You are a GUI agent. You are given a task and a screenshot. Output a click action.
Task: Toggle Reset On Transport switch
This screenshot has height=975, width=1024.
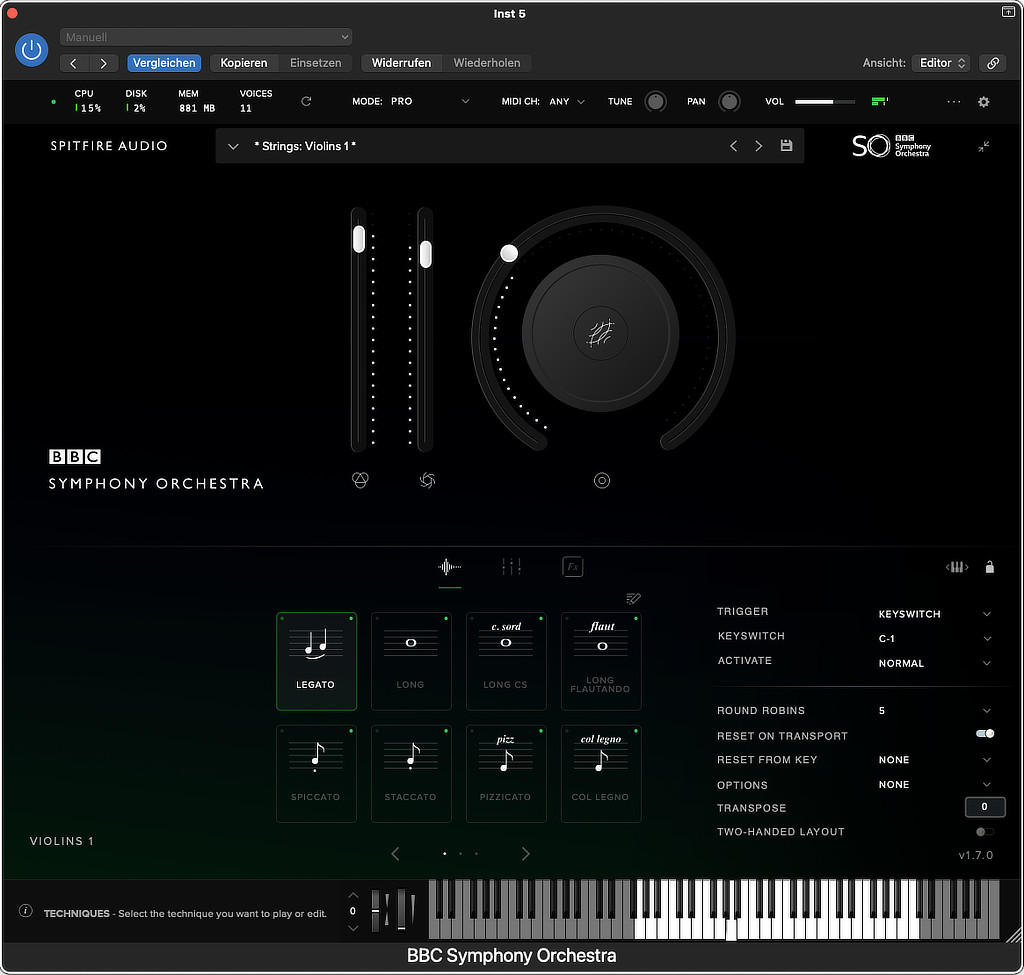point(985,734)
